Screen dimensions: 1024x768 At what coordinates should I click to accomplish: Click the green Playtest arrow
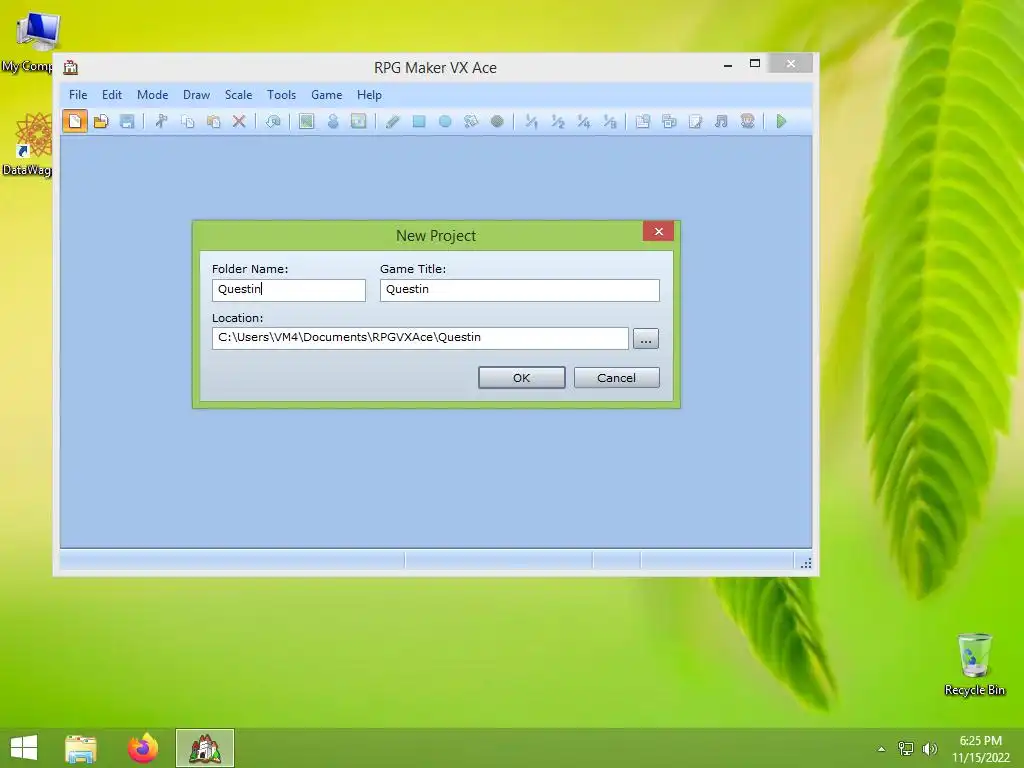tap(781, 121)
